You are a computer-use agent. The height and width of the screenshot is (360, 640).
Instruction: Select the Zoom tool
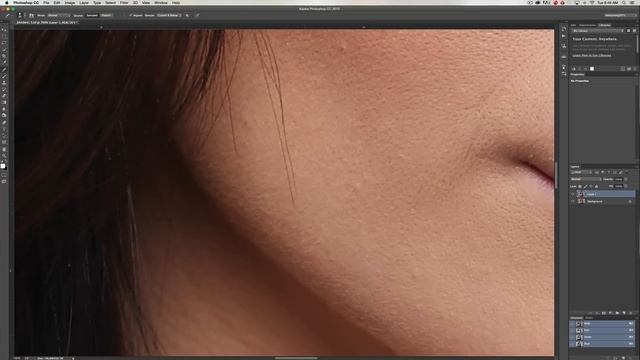pyautogui.click(x=4, y=156)
